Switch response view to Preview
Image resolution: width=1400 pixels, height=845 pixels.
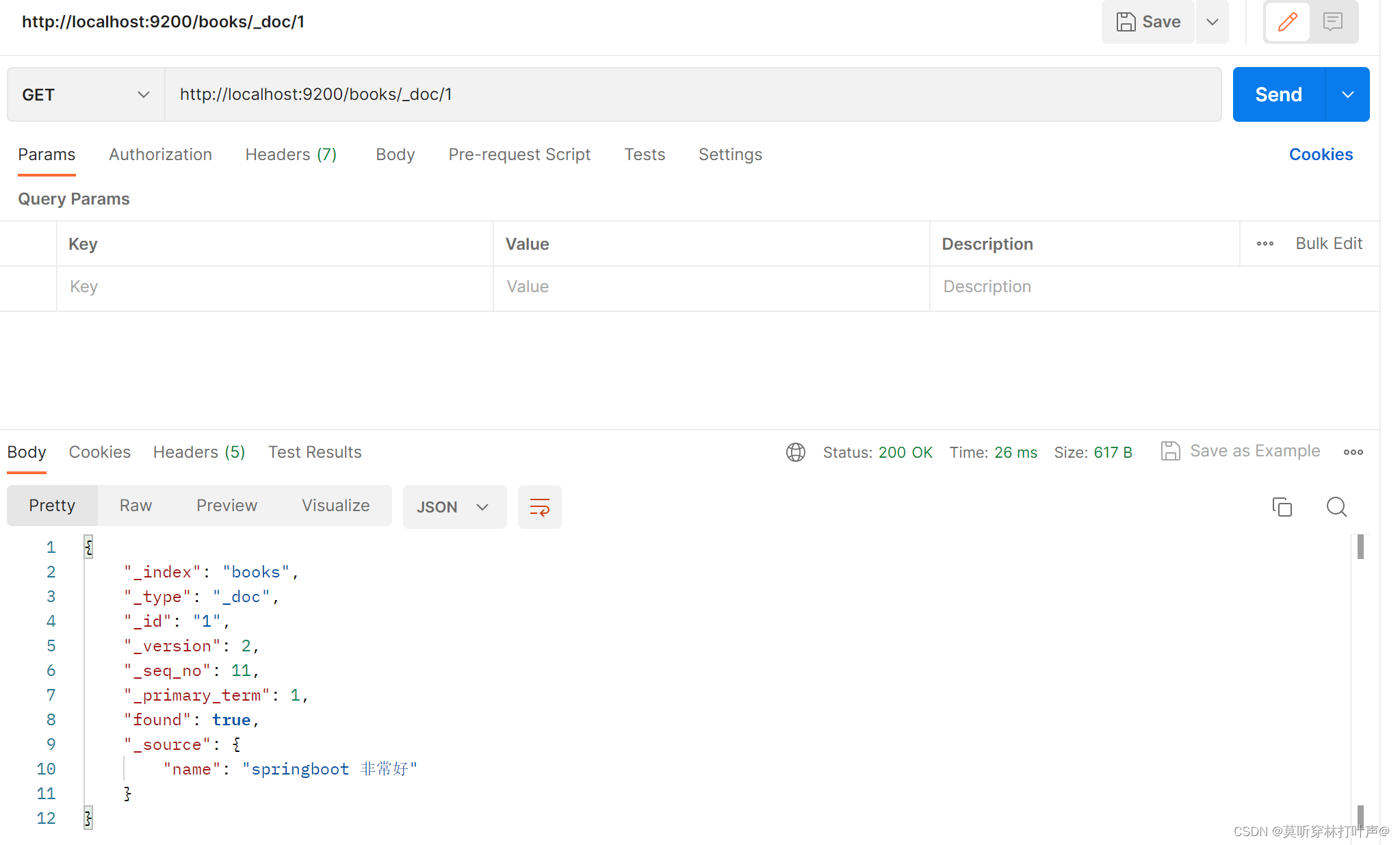pos(226,506)
